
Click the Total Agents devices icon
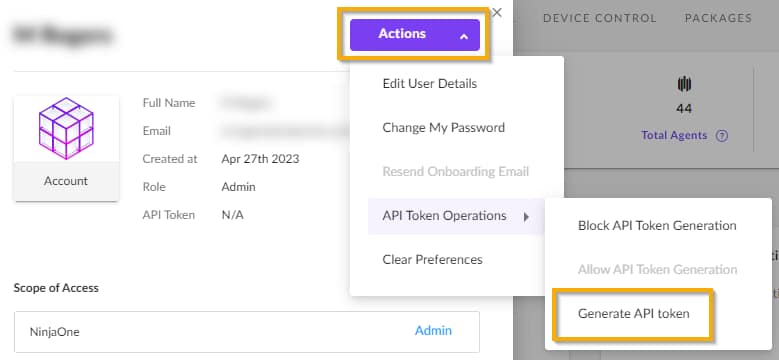(684, 85)
